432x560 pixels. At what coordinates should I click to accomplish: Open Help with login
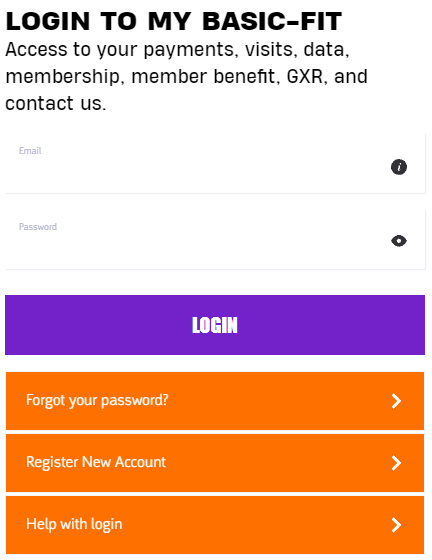click(x=215, y=525)
